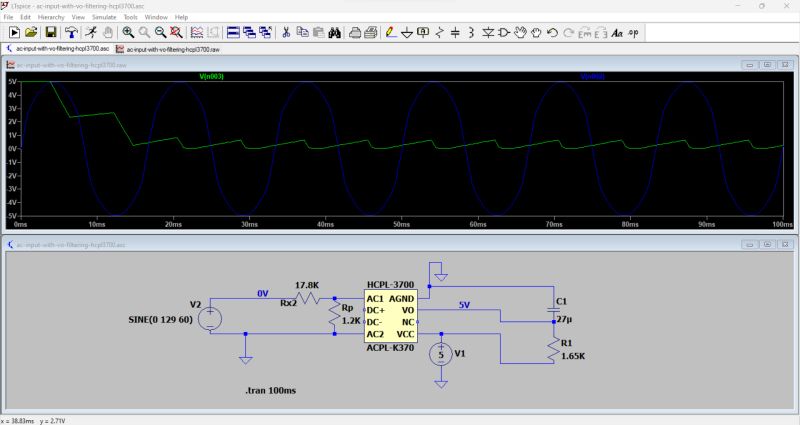This screenshot has height=425, width=800.
Task: Select the SPICE directive .op tool
Action: 633,33
